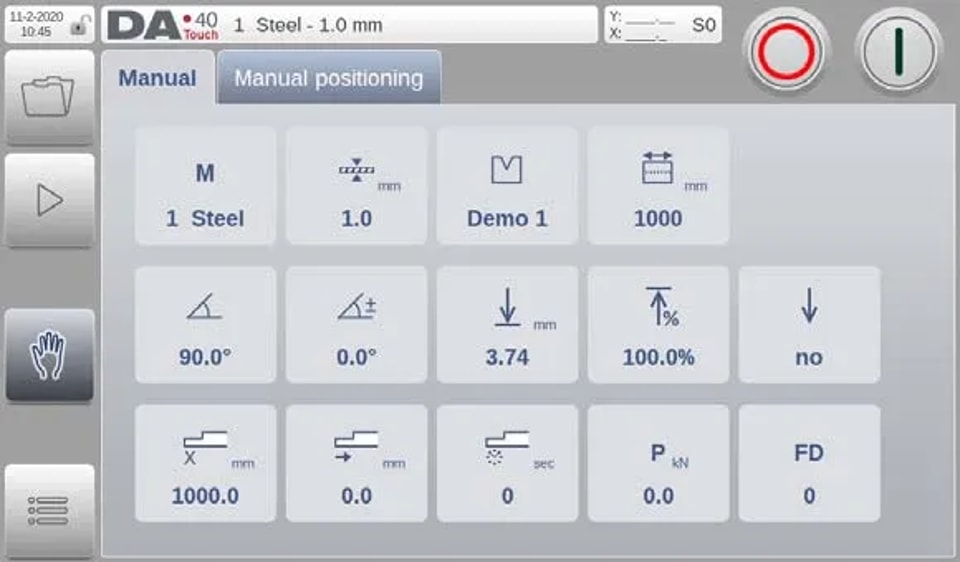Switch to Manual positioning tab
Viewport: 960px width, 562px height.
(329, 78)
